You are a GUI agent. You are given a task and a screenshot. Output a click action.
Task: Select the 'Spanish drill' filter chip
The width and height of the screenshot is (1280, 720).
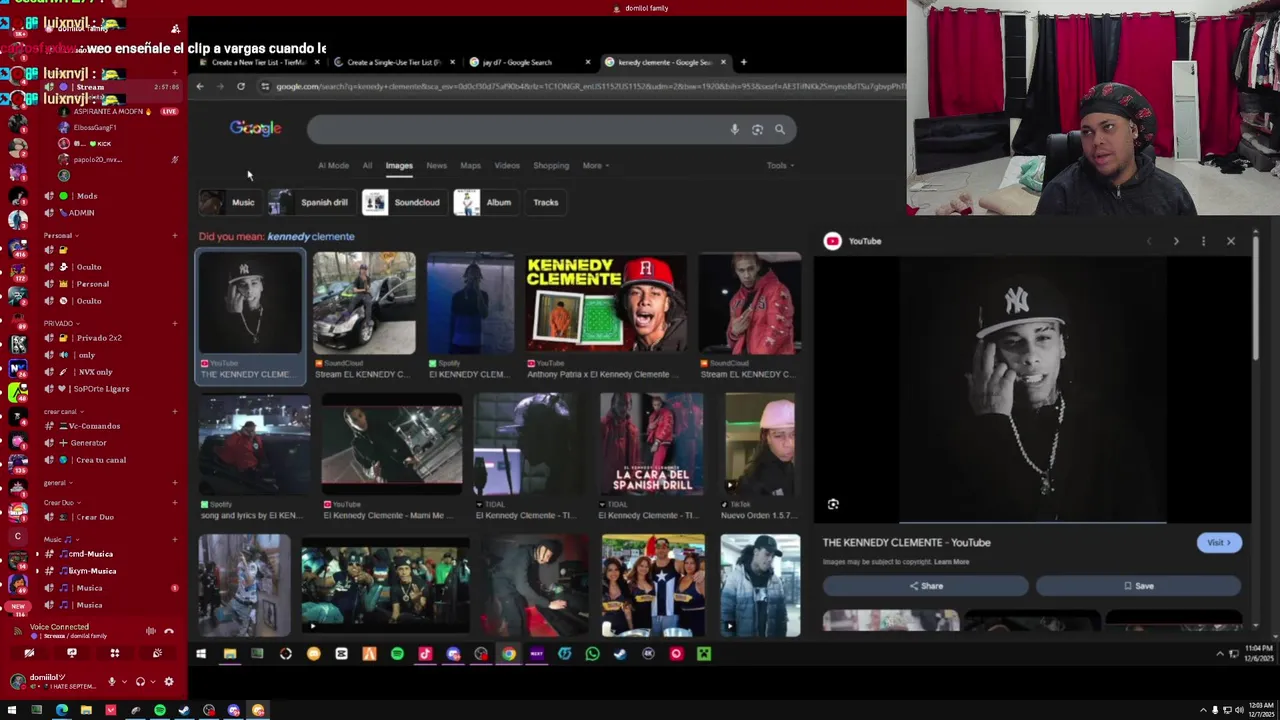[x=311, y=202]
